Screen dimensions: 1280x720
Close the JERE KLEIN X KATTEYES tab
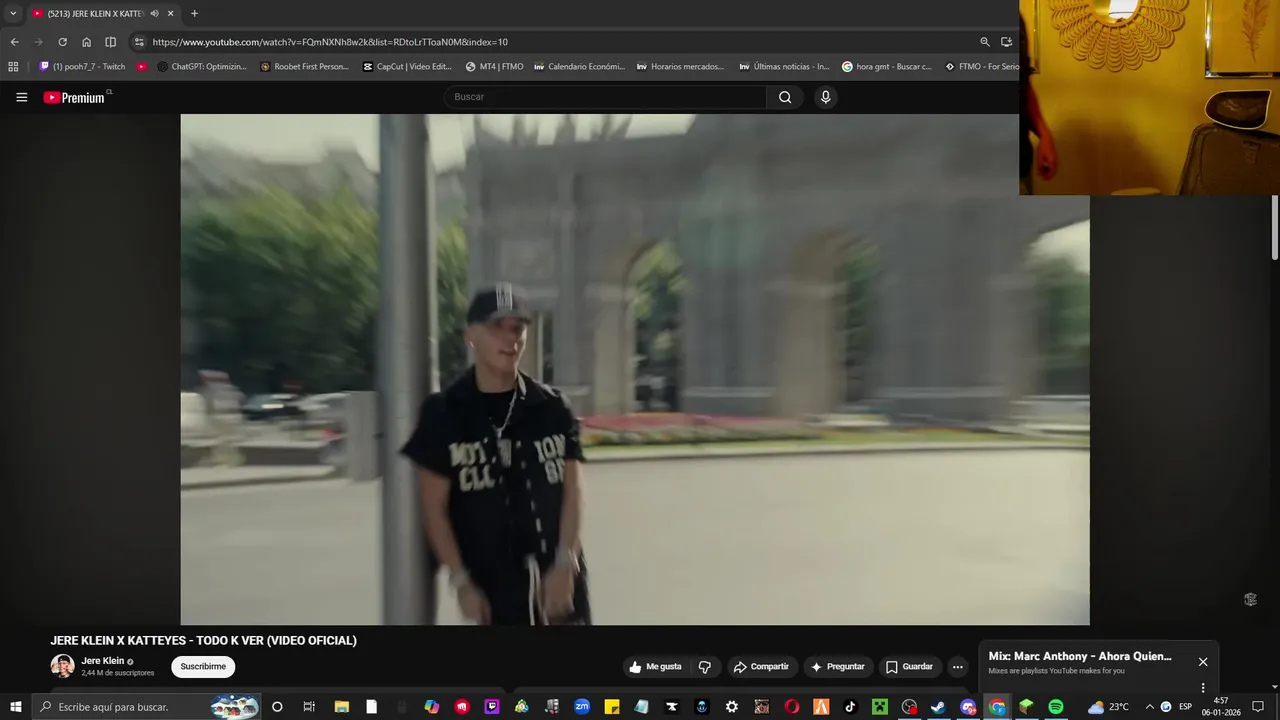[171, 14]
